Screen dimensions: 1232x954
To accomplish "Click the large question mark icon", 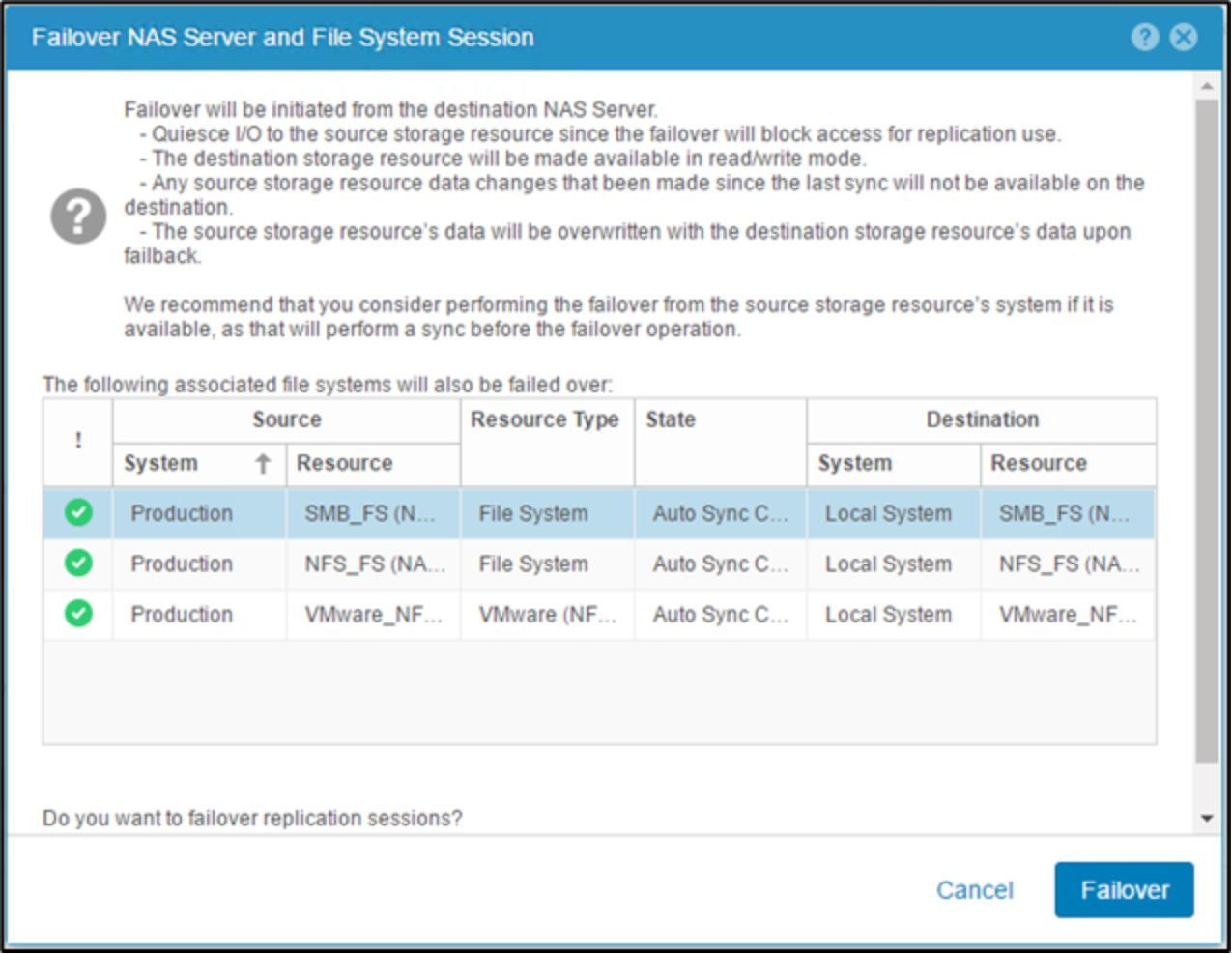I will coord(78,216).
